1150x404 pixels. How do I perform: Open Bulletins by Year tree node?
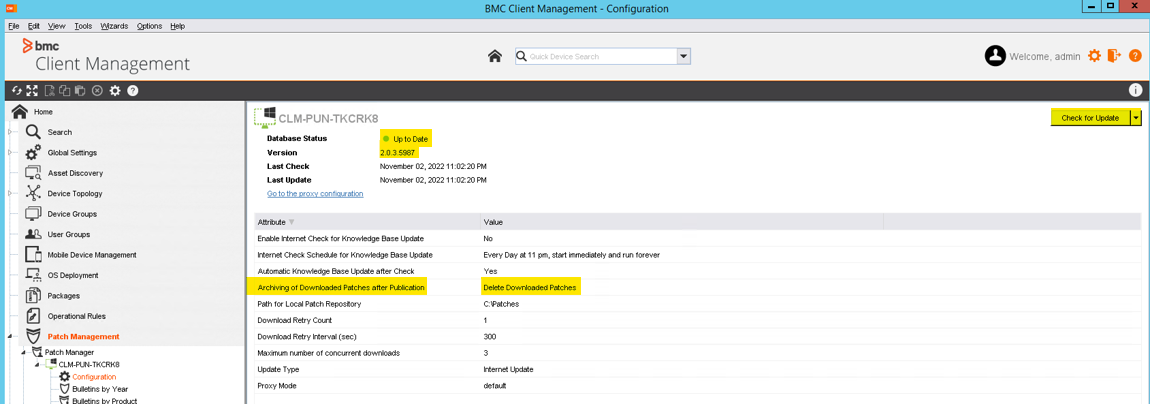(x=100, y=389)
